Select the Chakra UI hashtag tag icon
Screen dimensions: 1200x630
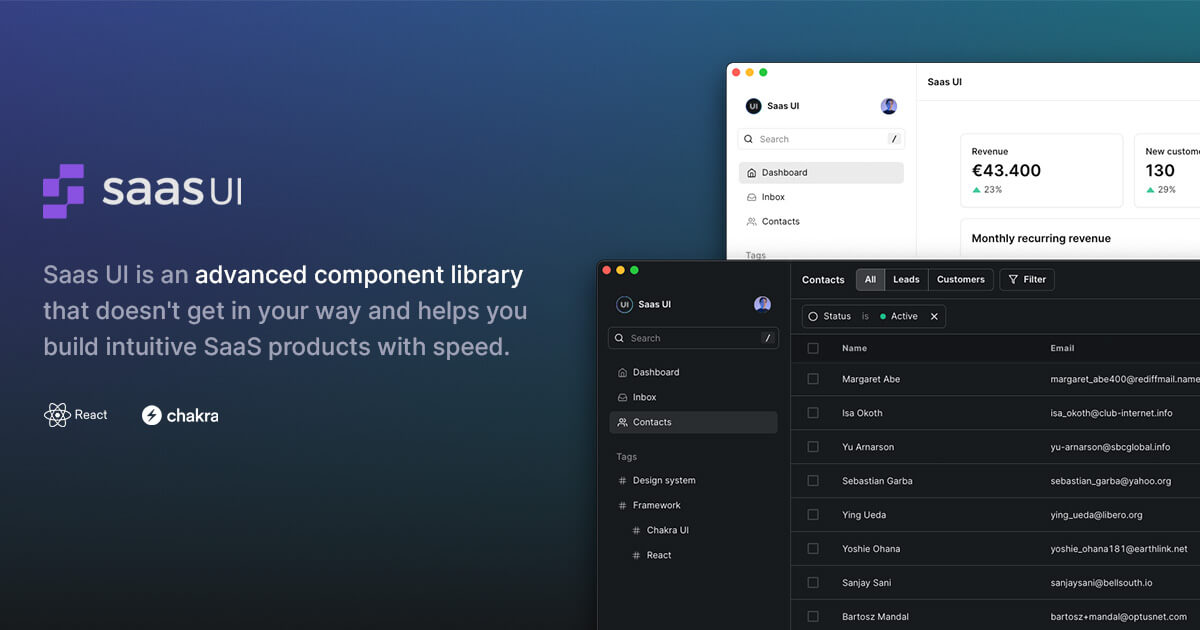coord(636,530)
